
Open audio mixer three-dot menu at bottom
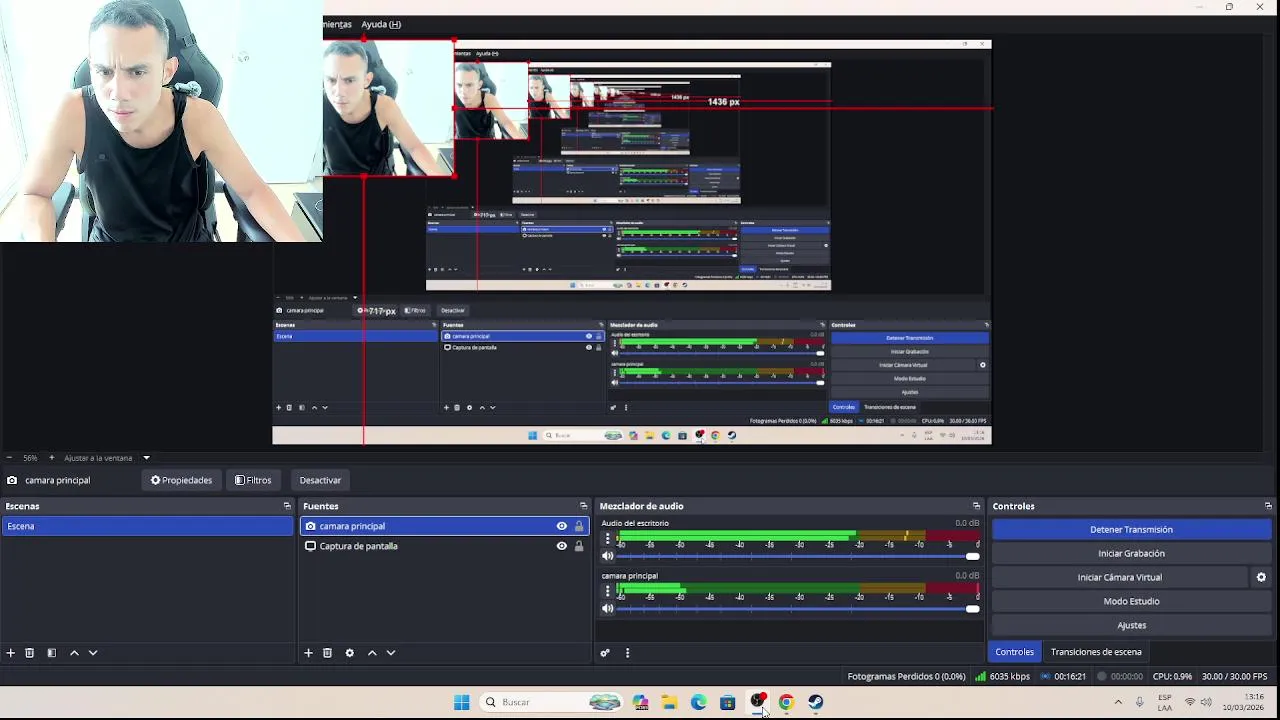point(627,653)
